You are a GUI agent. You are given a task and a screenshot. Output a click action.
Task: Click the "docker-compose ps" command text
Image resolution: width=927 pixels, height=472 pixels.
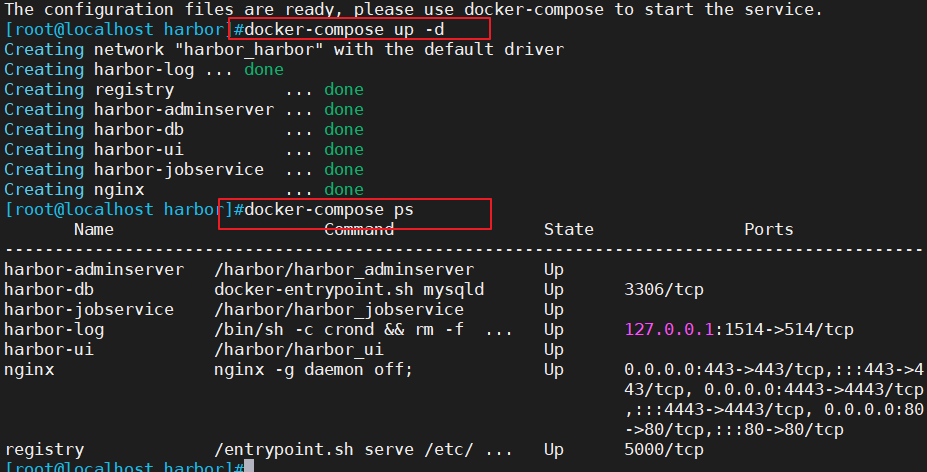click(329, 210)
